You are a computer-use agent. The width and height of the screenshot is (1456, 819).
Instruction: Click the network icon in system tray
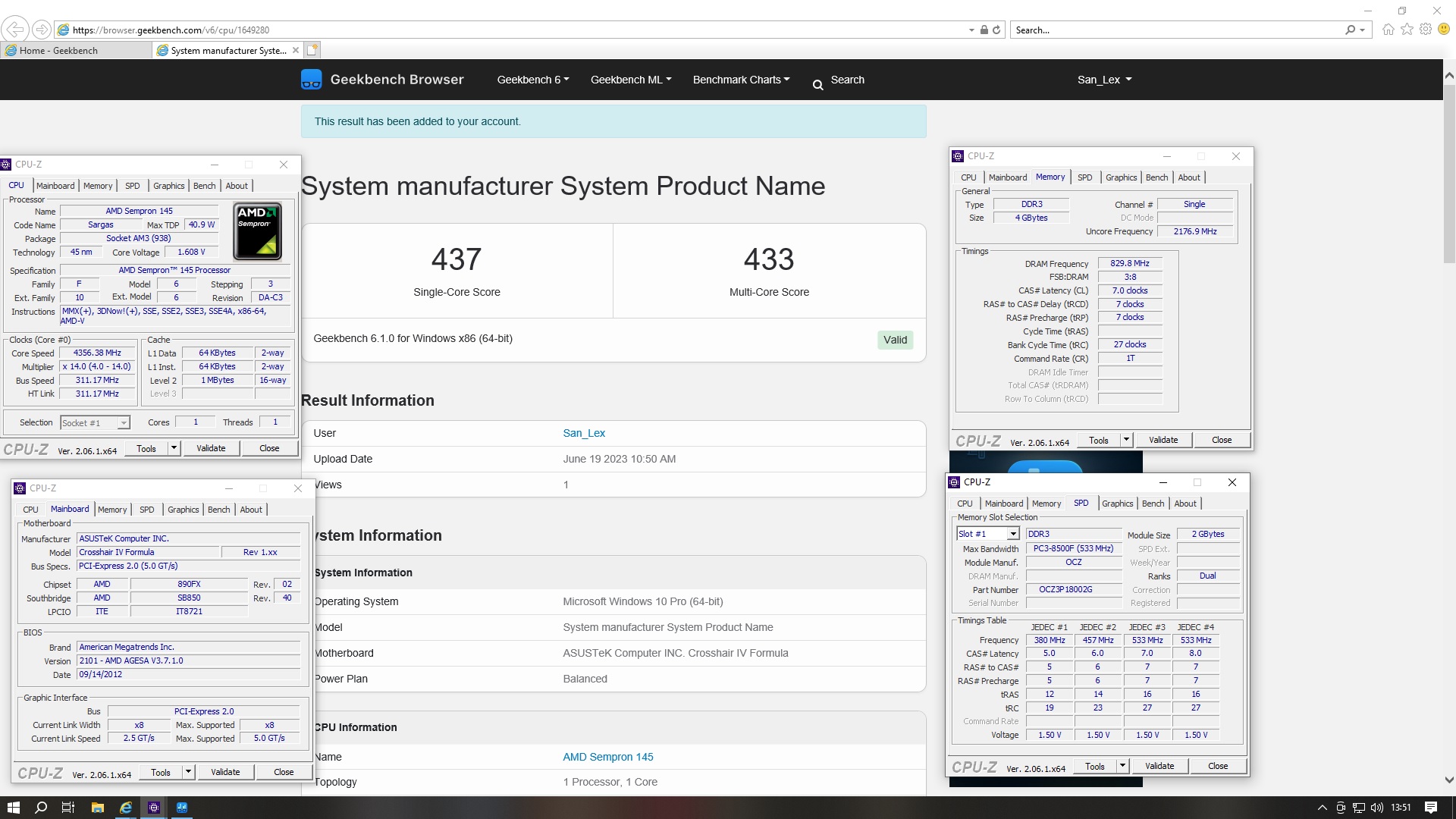click(1359, 808)
